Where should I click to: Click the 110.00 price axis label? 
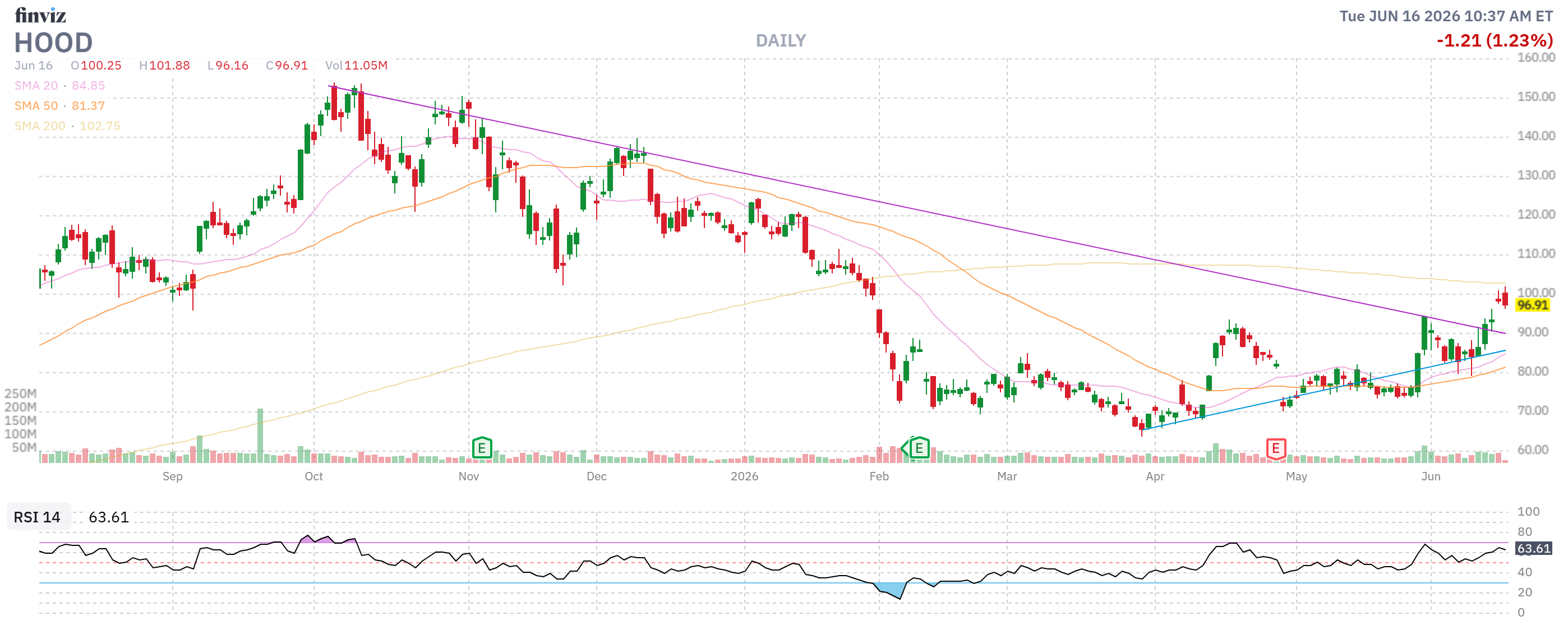click(1535, 253)
